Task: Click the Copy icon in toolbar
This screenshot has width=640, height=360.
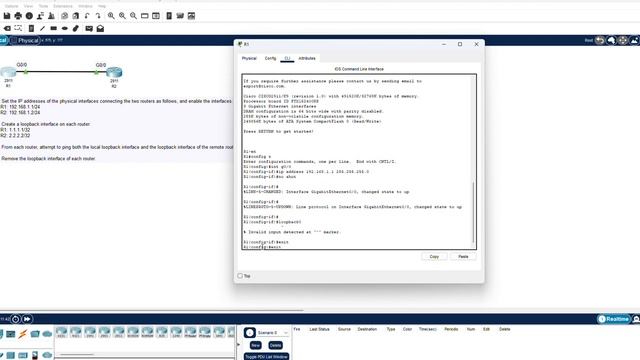Action: click(x=64, y=16)
